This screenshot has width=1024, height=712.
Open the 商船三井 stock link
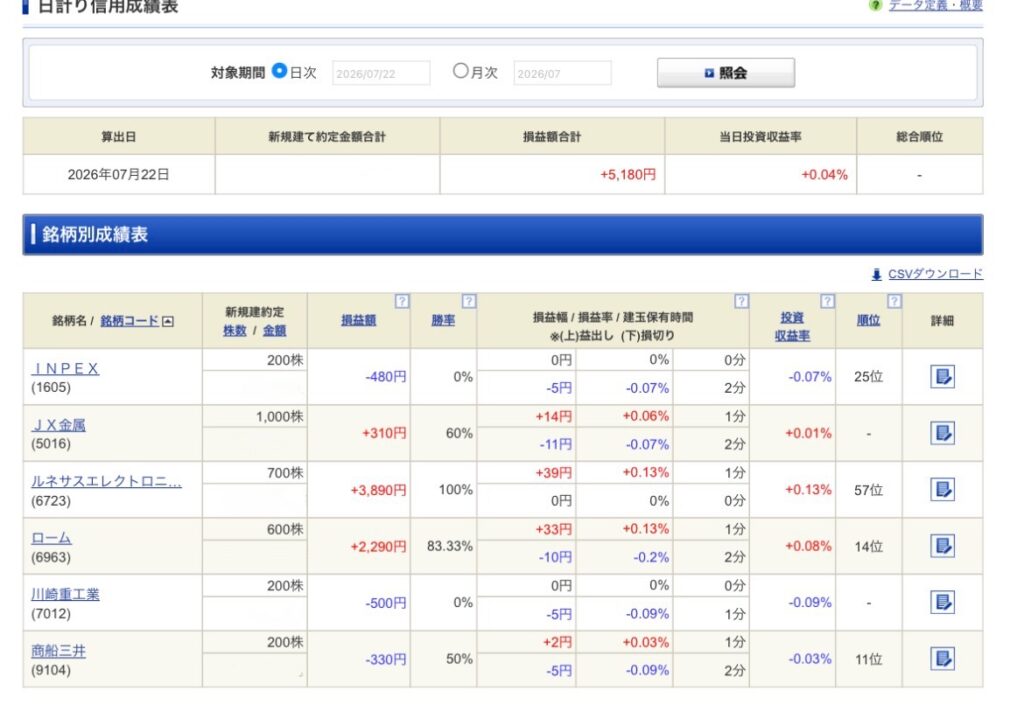click(58, 651)
